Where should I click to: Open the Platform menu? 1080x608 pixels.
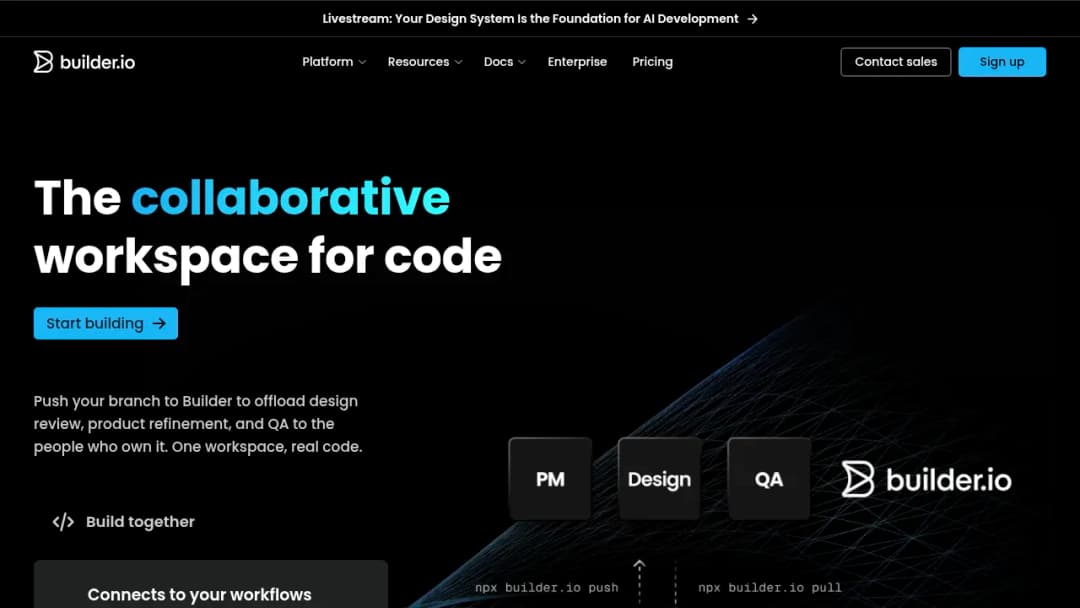334,62
